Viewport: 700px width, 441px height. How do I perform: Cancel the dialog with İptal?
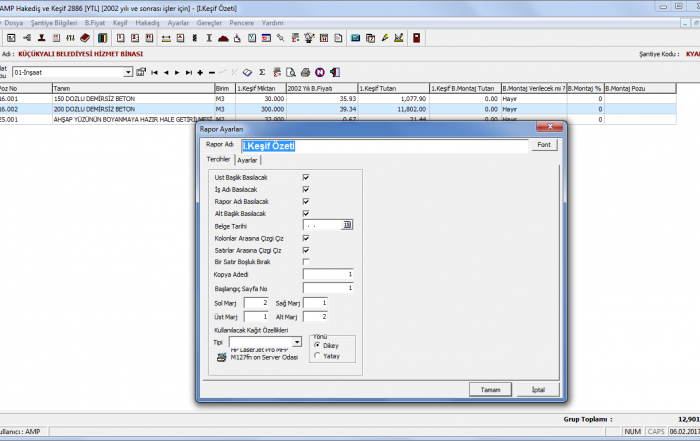[538, 389]
